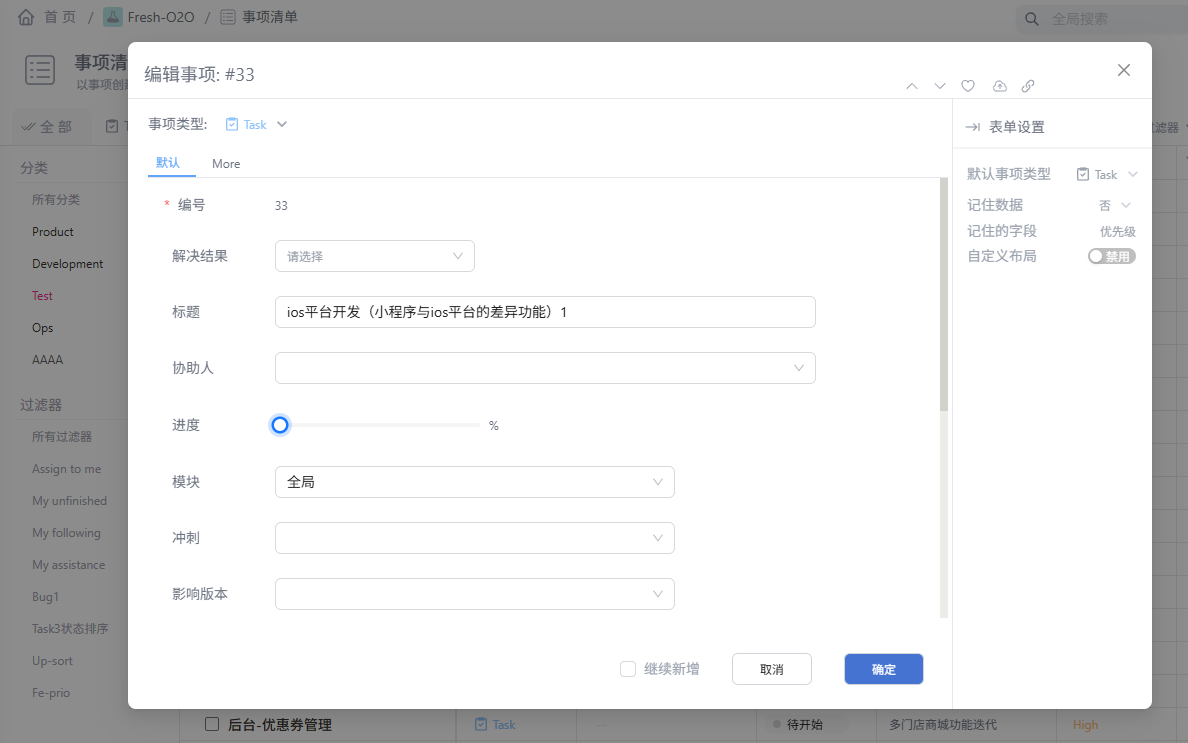Open the 事项类型 Task dropdown
This screenshot has height=743, width=1188.
pos(257,124)
